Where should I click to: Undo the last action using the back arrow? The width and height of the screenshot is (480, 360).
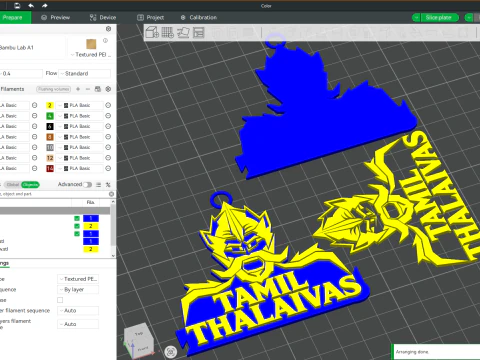[x=31, y=6]
